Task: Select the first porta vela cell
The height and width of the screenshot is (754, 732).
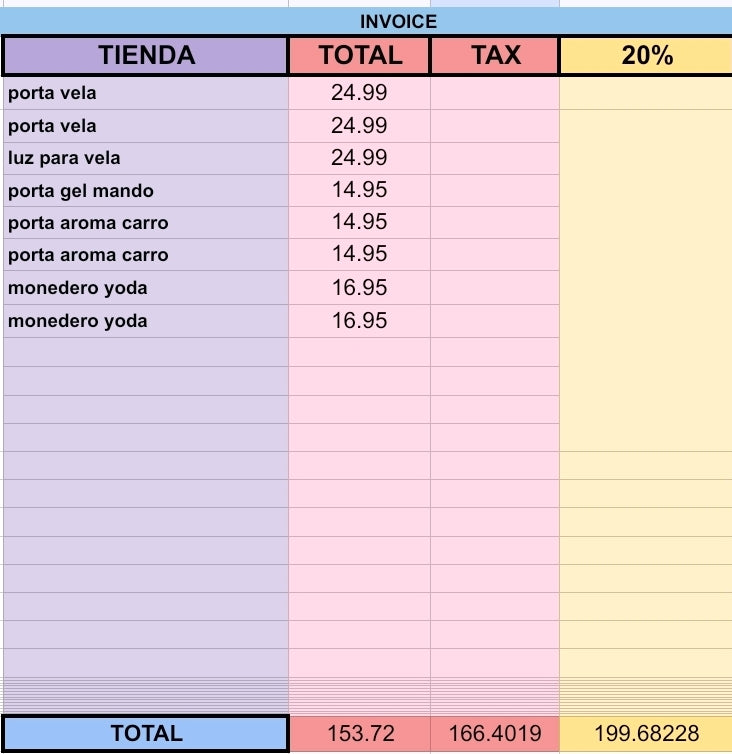Action: 146,93
